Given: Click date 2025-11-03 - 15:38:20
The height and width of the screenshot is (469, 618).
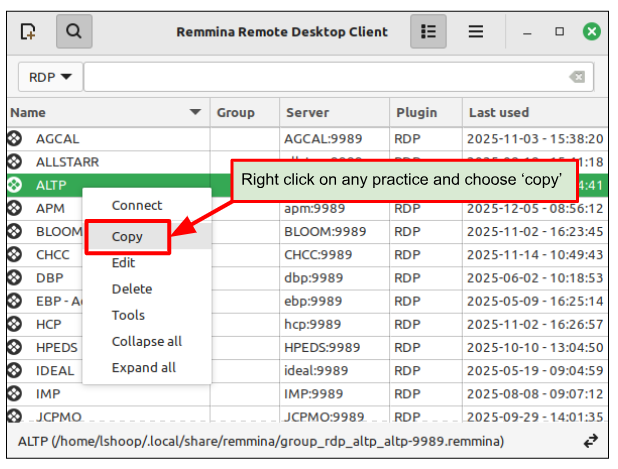Looking at the screenshot, I should click(x=535, y=139).
